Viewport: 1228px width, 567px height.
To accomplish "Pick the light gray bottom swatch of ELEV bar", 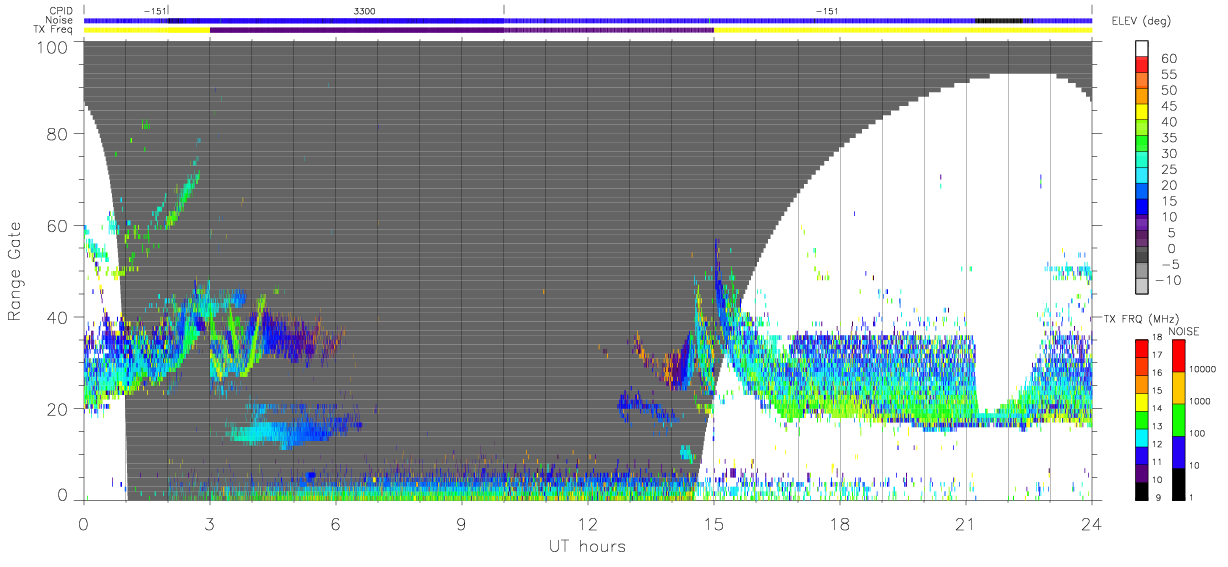I will coord(1142,288).
